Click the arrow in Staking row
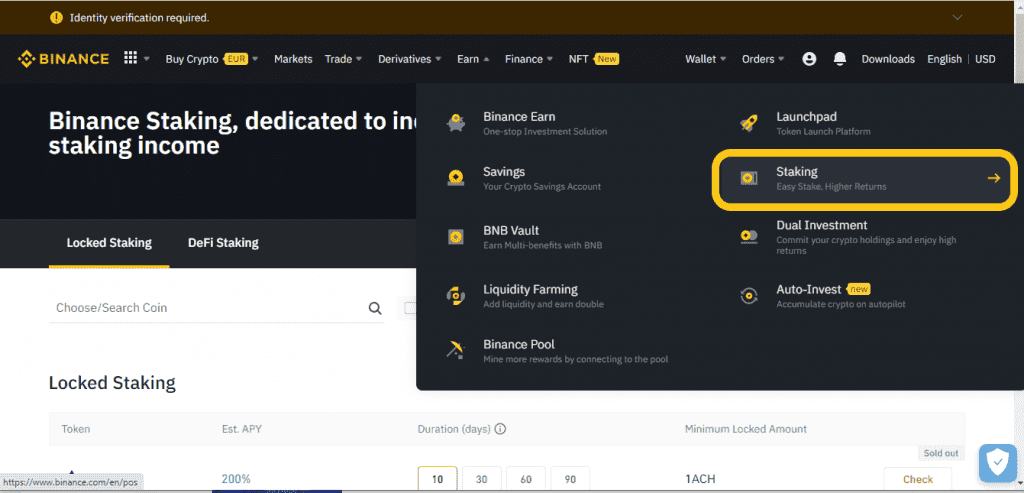The image size is (1024, 493). coord(993,178)
